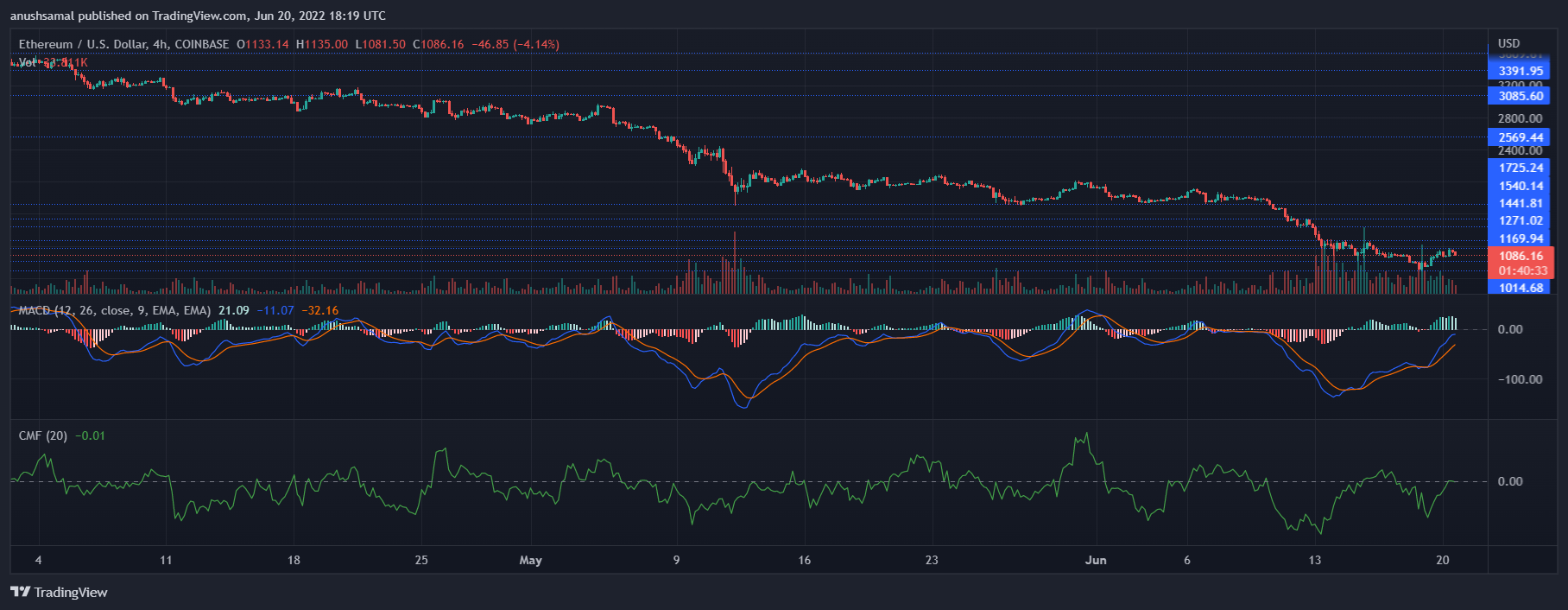Screen dimensions: 1568x610
Task: Select the Vol indicator label
Action: [28, 62]
